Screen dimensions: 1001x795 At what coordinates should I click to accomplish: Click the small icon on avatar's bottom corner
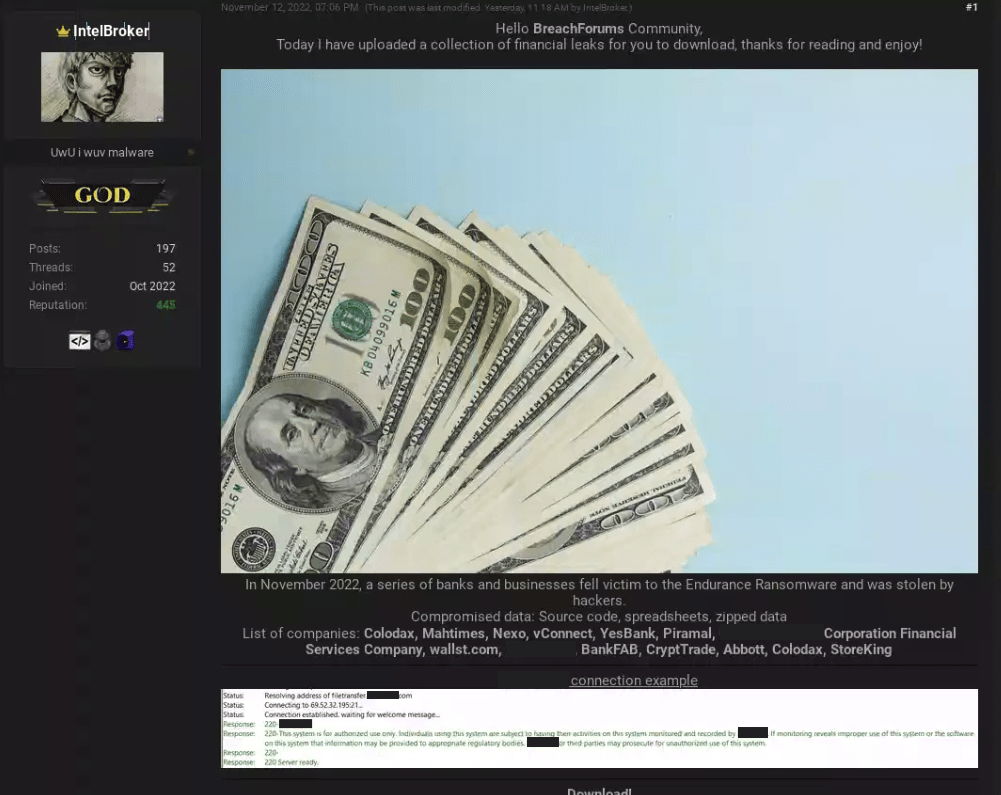click(159, 118)
